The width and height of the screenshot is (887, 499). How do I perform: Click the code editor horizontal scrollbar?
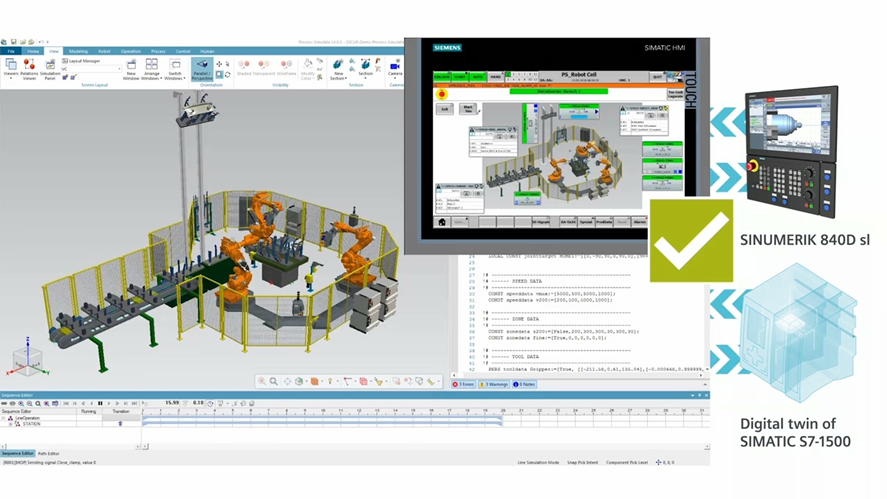click(577, 375)
